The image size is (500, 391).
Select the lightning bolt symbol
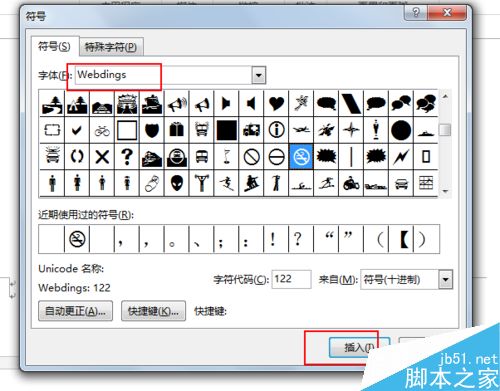(x=401, y=157)
